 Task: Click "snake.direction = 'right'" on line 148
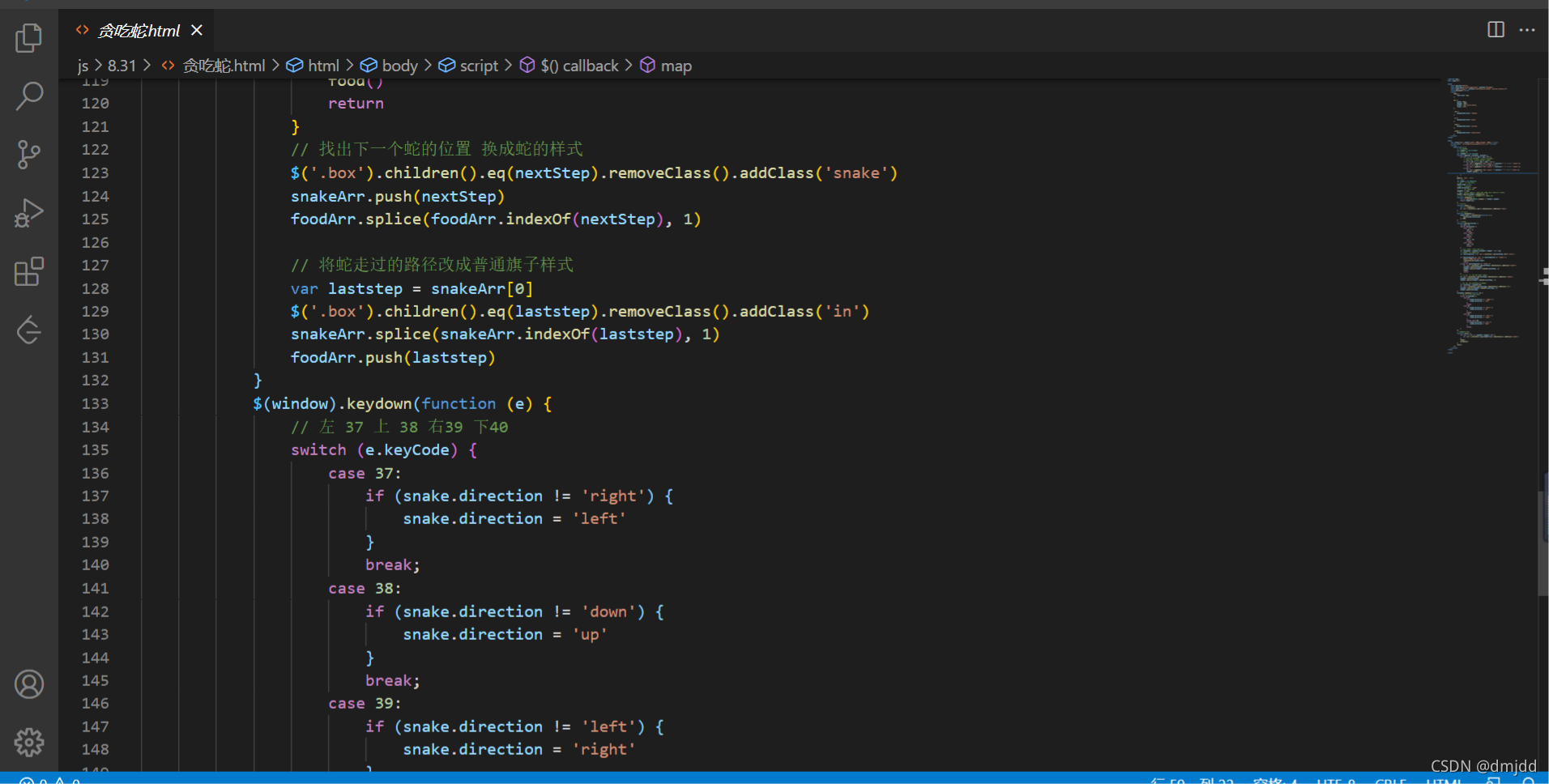[x=519, y=749]
